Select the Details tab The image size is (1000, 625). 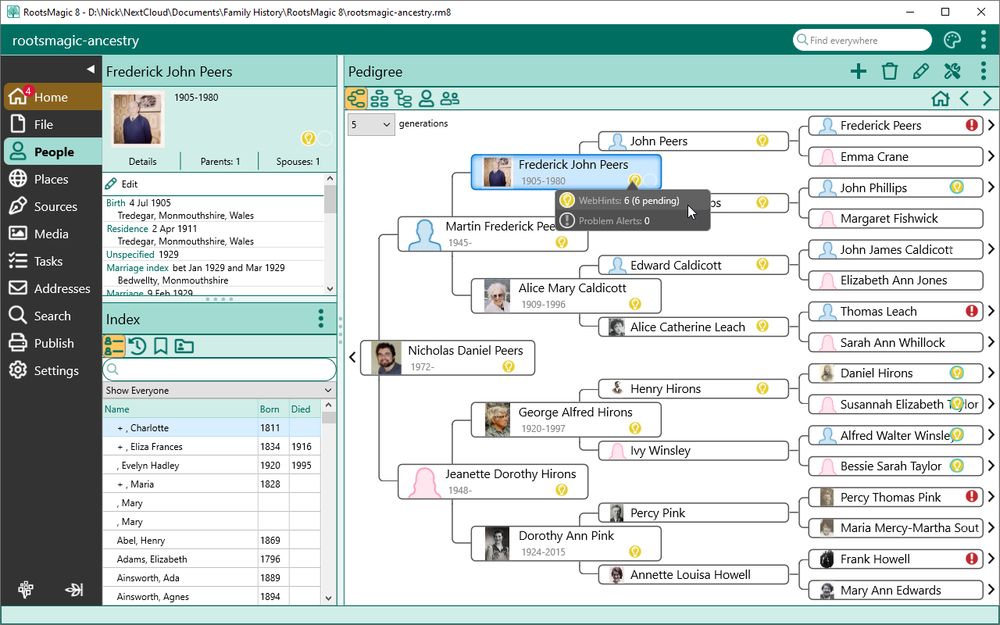[x=142, y=161]
